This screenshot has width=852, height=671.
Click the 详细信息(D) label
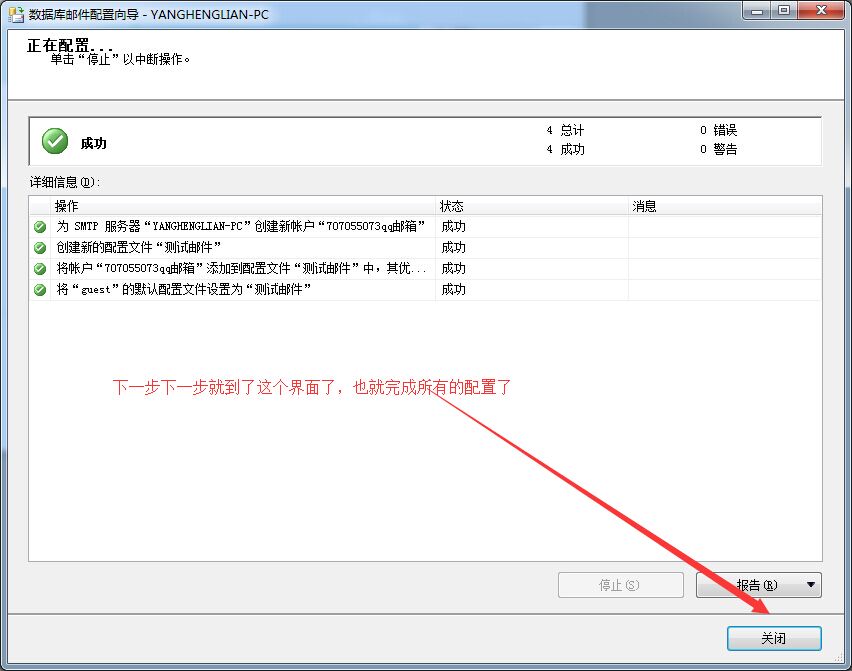coord(65,183)
